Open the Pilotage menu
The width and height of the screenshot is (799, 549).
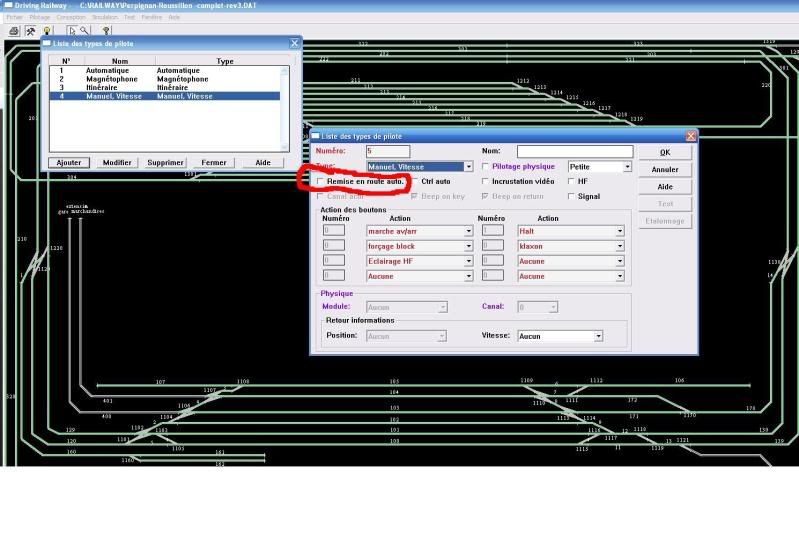tap(40, 17)
